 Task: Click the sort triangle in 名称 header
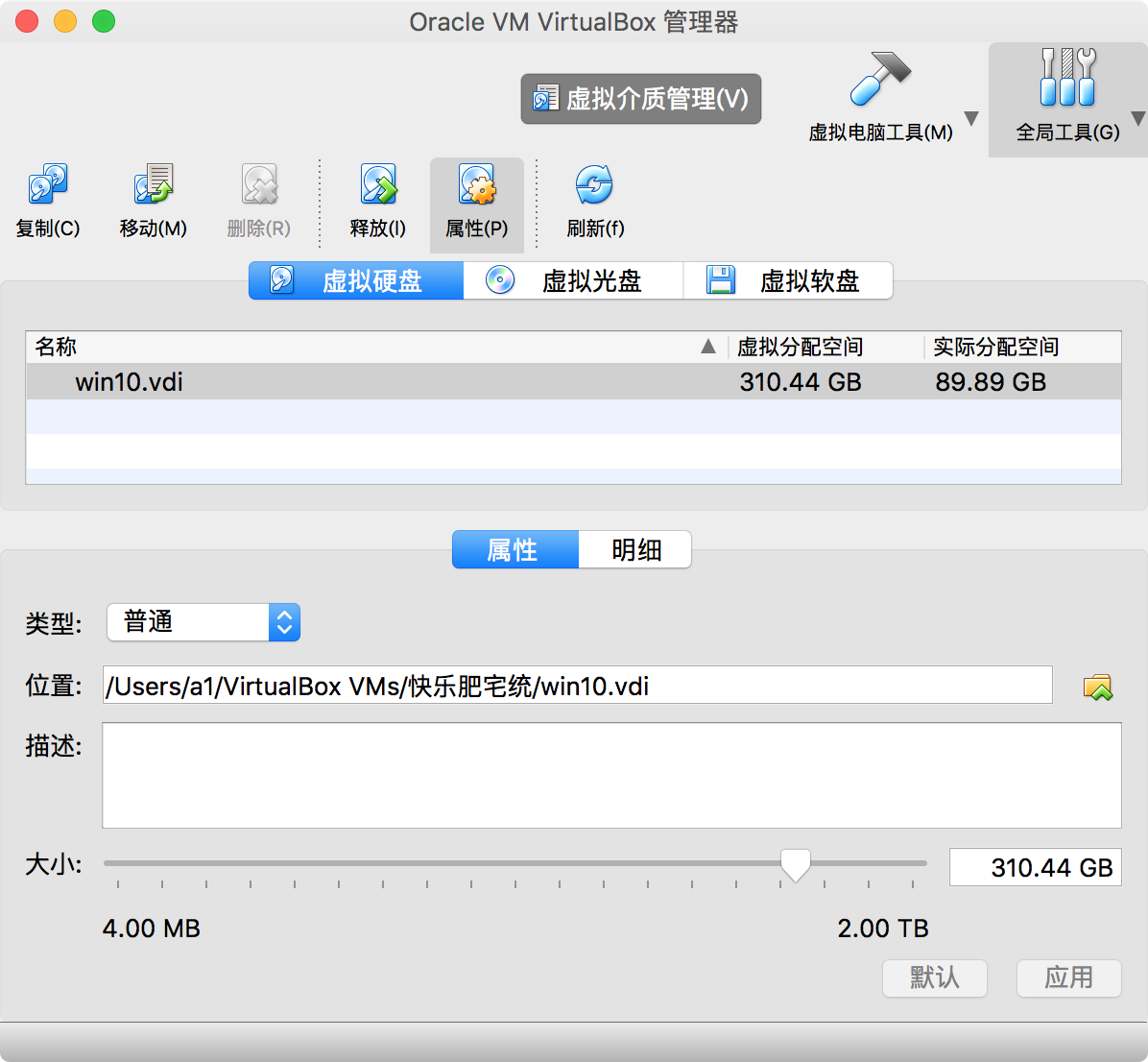click(708, 346)
